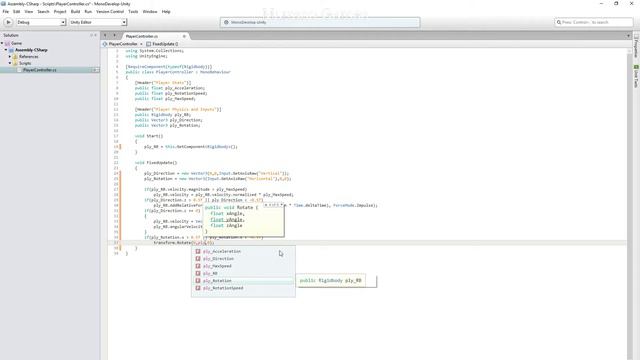Image resolution: width=640 pixels, height=360 pixels.
Task: Close the PlayerController.cs tab
Action: (184, 36)
